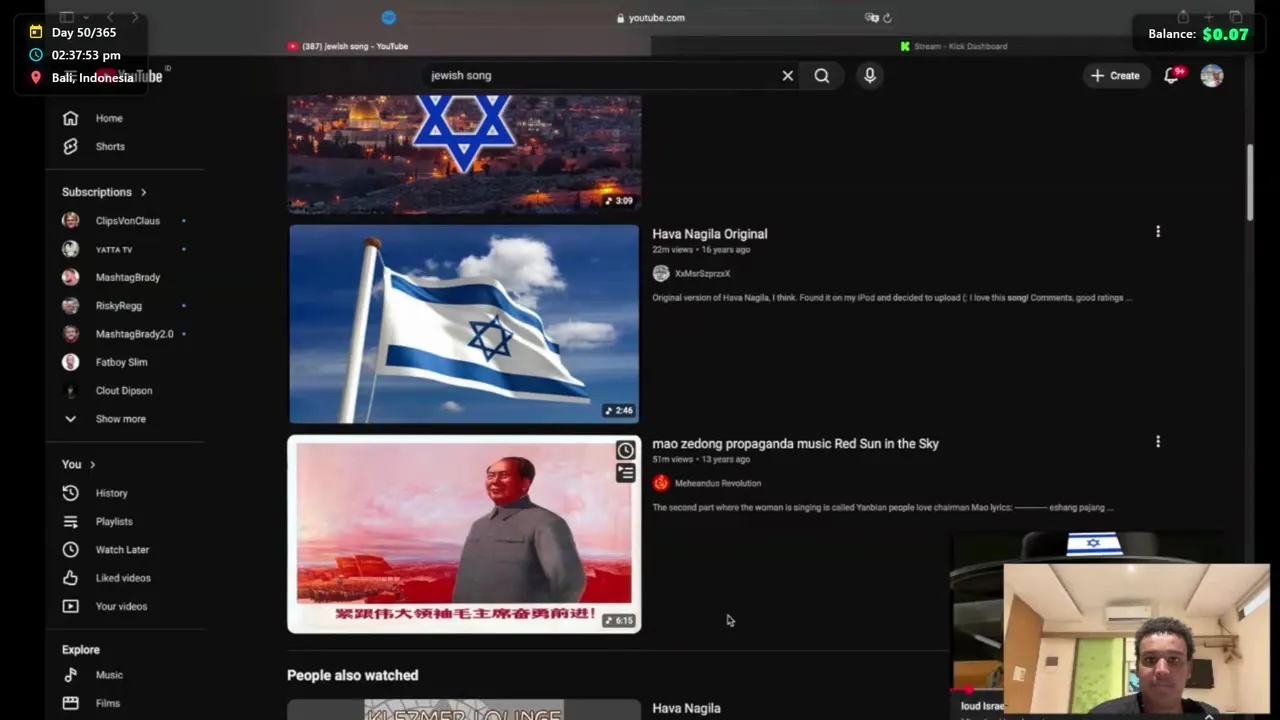Click Star of David Jerusalem thumbnail
The height and width of the screenshot is (720, 1280).
pyautogui.click(x=464, y=154)
